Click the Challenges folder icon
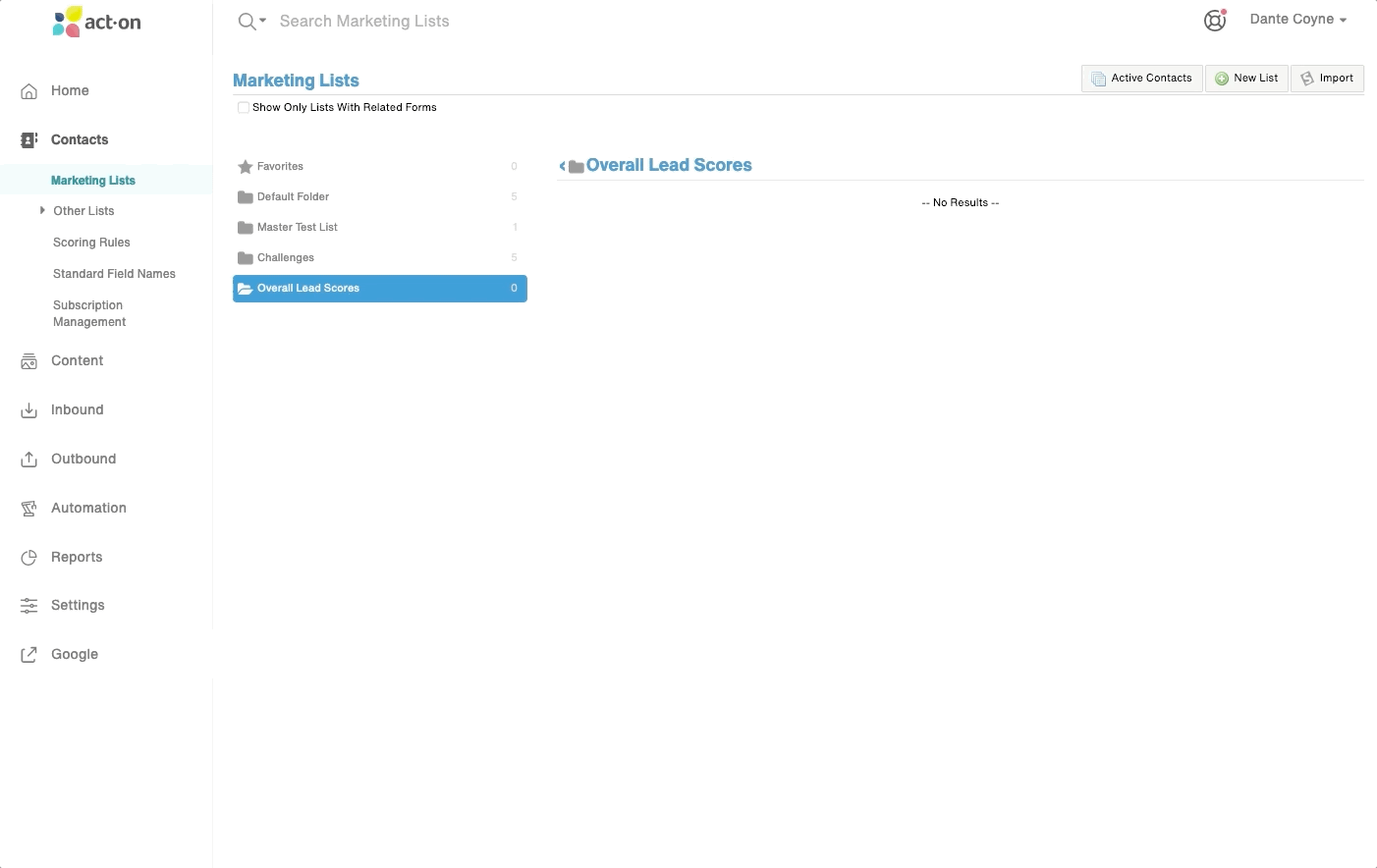The height and width of the screenshot is (868, 1377). [246, 258]
